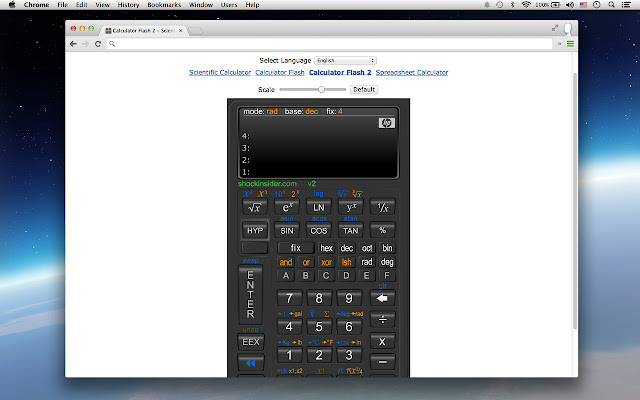This screenshot has height=400, width=640.
Task: Open the Calculator Flash link
Action: [280, 73]
